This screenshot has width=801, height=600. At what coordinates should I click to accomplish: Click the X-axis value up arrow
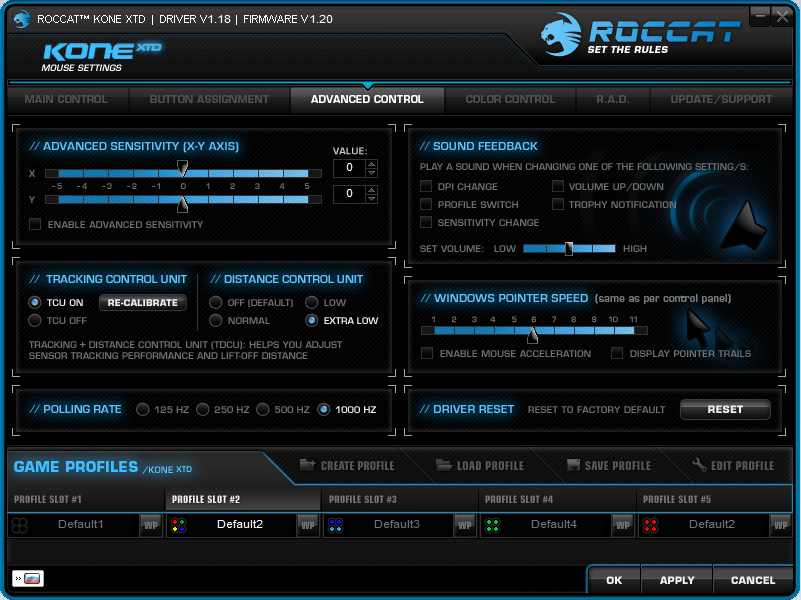coord(372,163)
